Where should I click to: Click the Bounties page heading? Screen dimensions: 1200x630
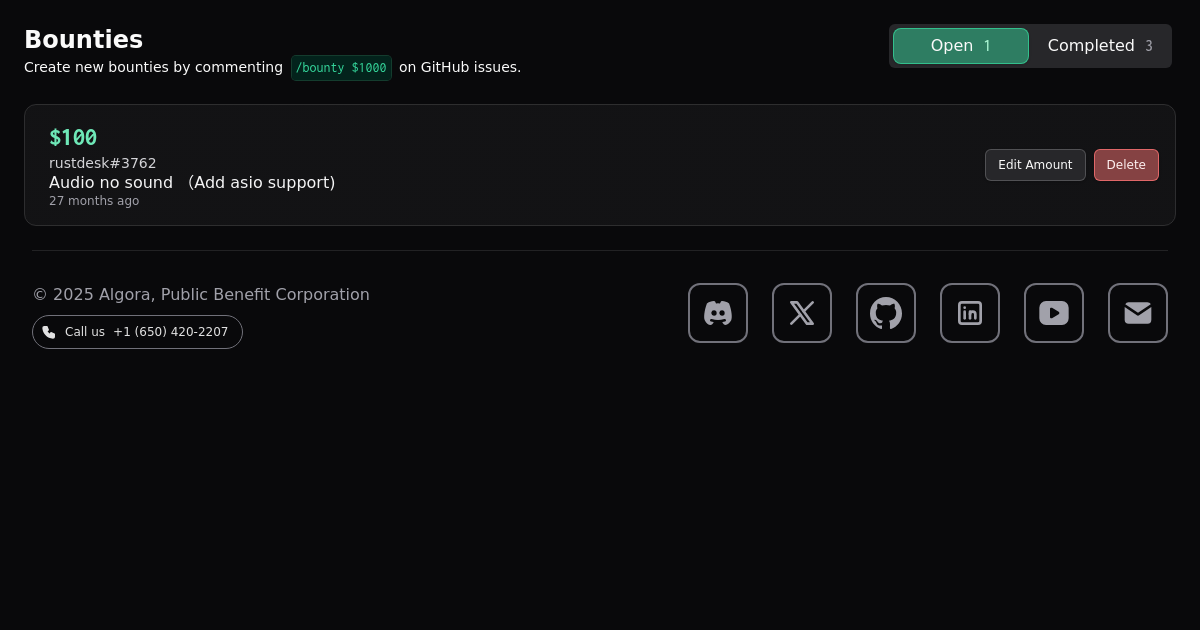click(x=83, y=40)
